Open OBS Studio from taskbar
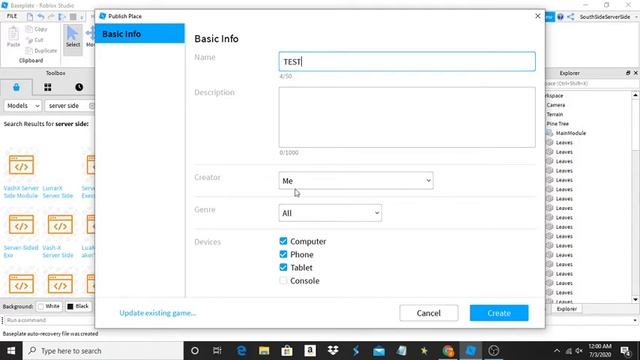The height and width of the screenshot is (360, 640). click(493, 351)
